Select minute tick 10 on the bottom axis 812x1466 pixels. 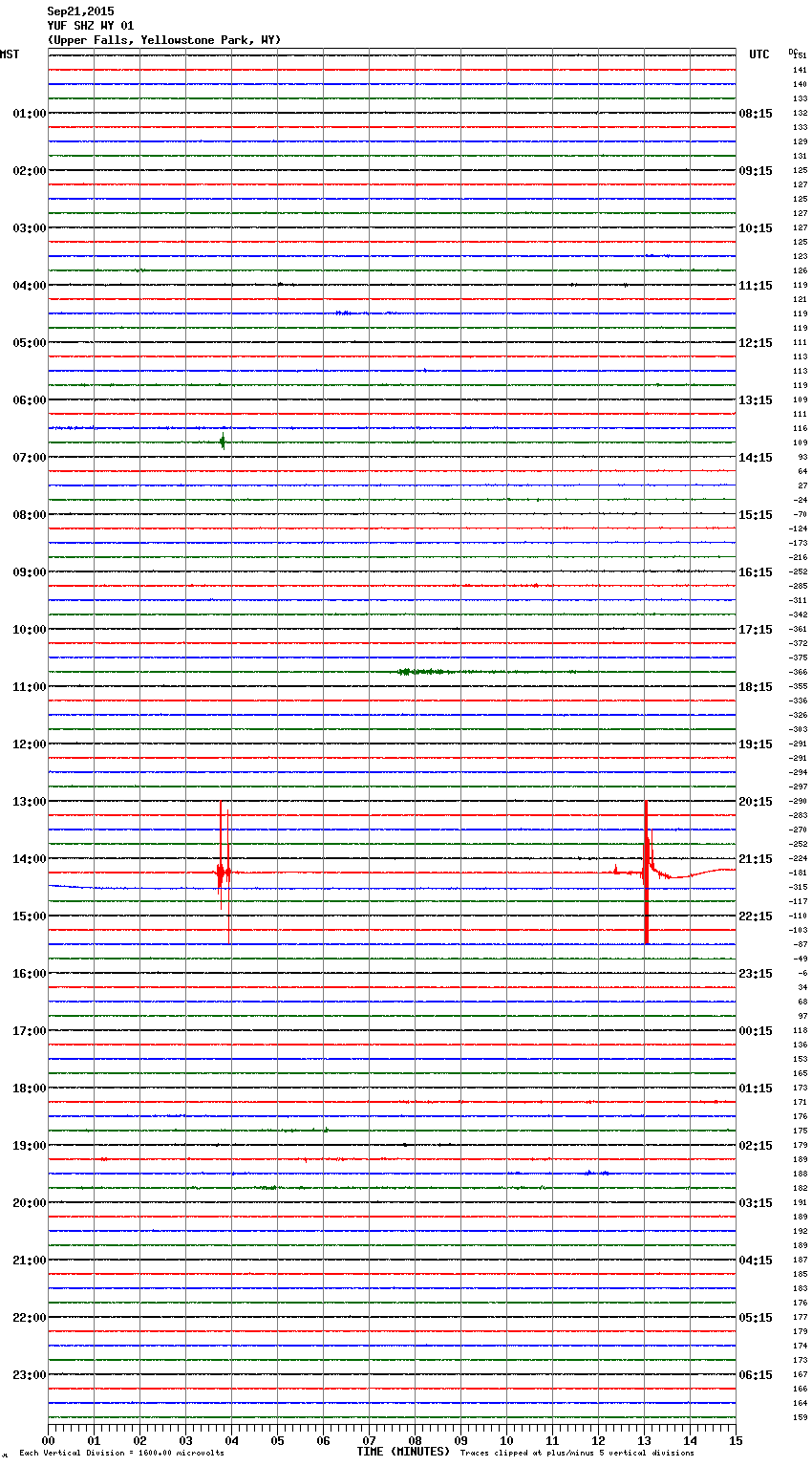coord(506,1441)
